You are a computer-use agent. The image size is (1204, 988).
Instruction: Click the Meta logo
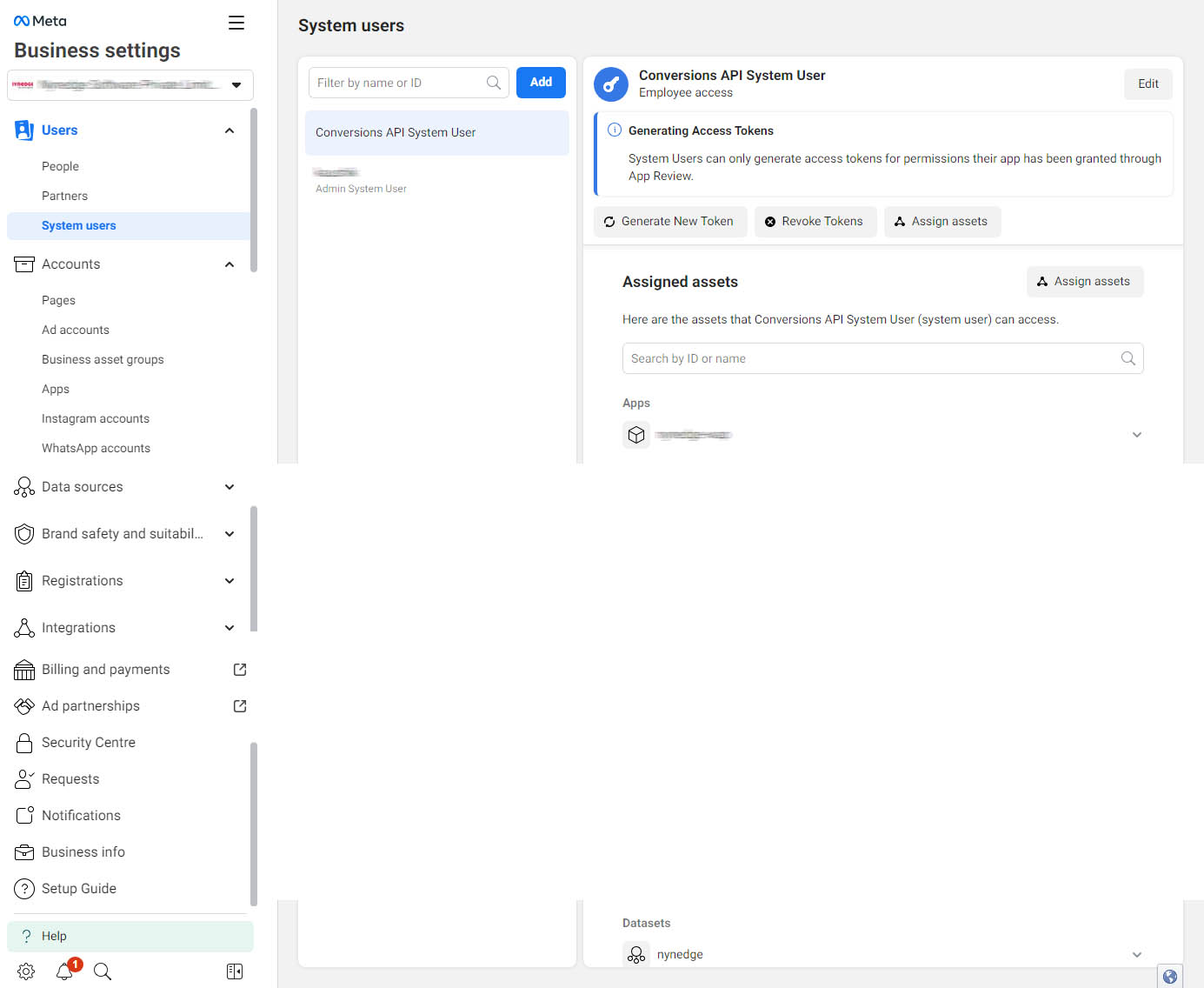tap(40, 21)
